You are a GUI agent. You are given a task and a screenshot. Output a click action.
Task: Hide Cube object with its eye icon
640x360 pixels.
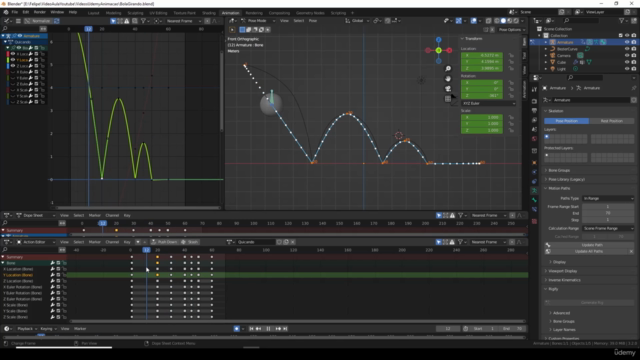coord(627,62)
